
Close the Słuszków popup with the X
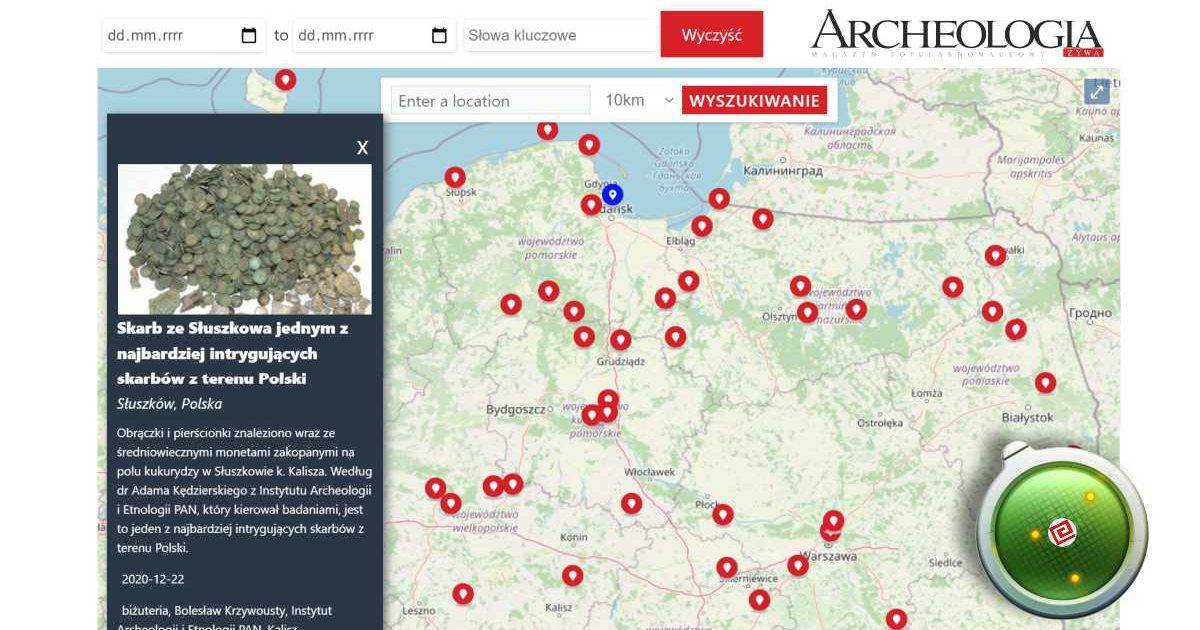pyautogui.click(x=362, y=147)
